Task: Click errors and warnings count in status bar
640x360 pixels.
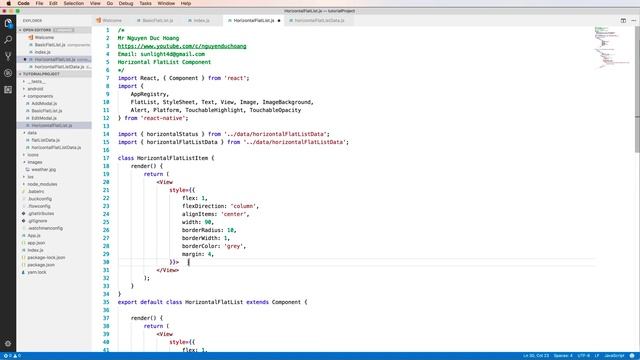Action: 12,356
